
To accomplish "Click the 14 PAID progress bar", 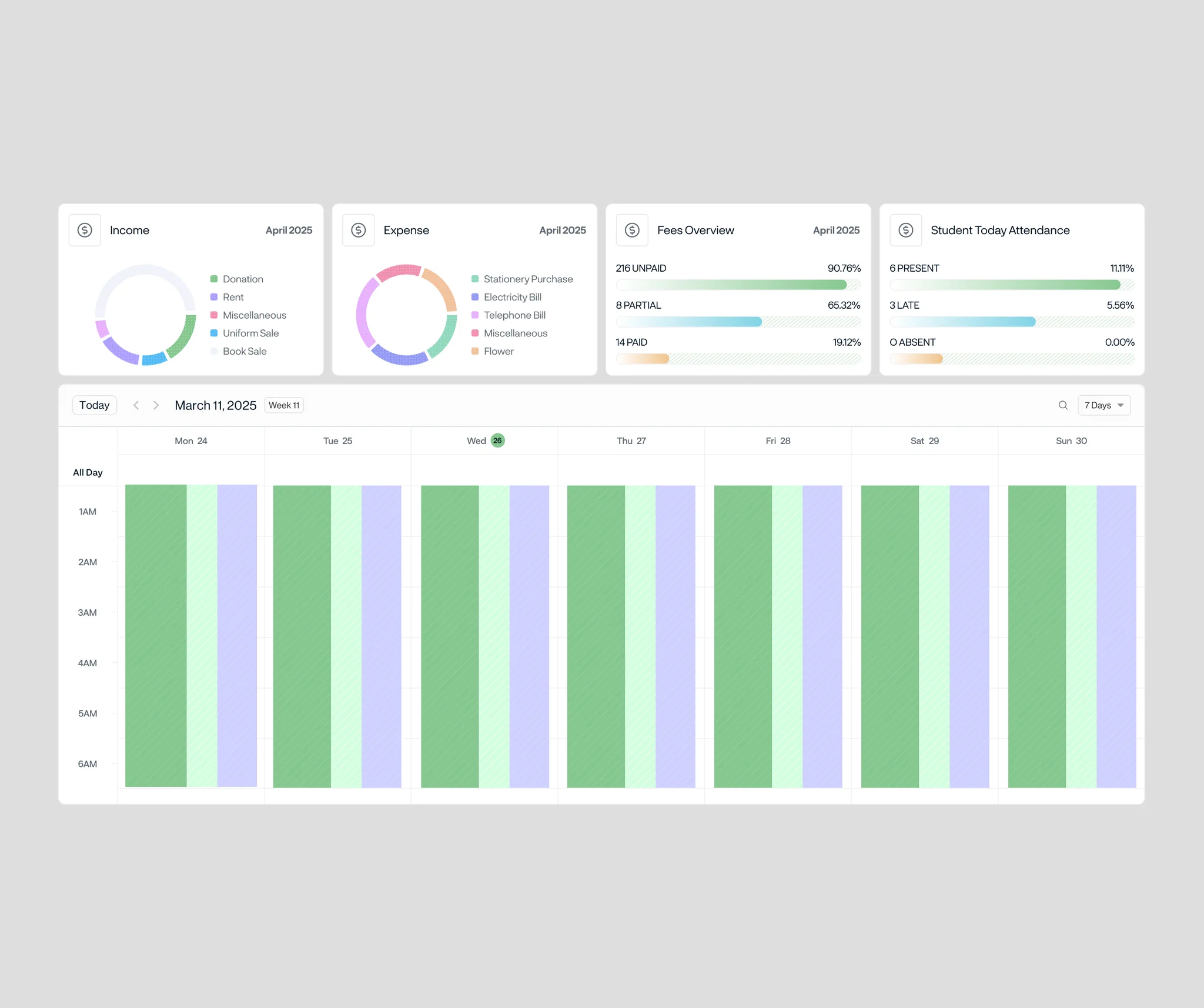I will [x=738, y=359].
